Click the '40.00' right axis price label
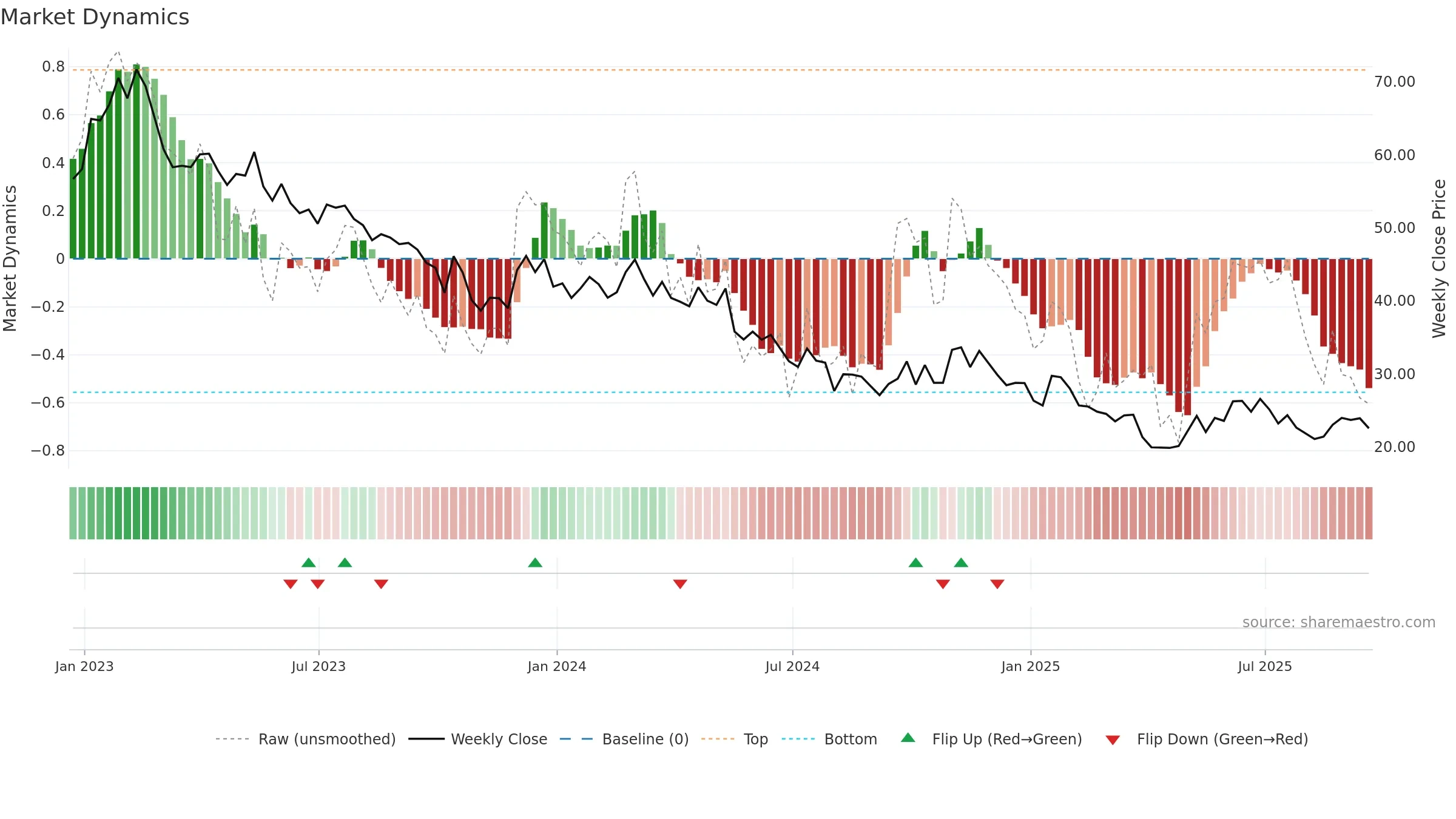 click(x=1395, y=300)
